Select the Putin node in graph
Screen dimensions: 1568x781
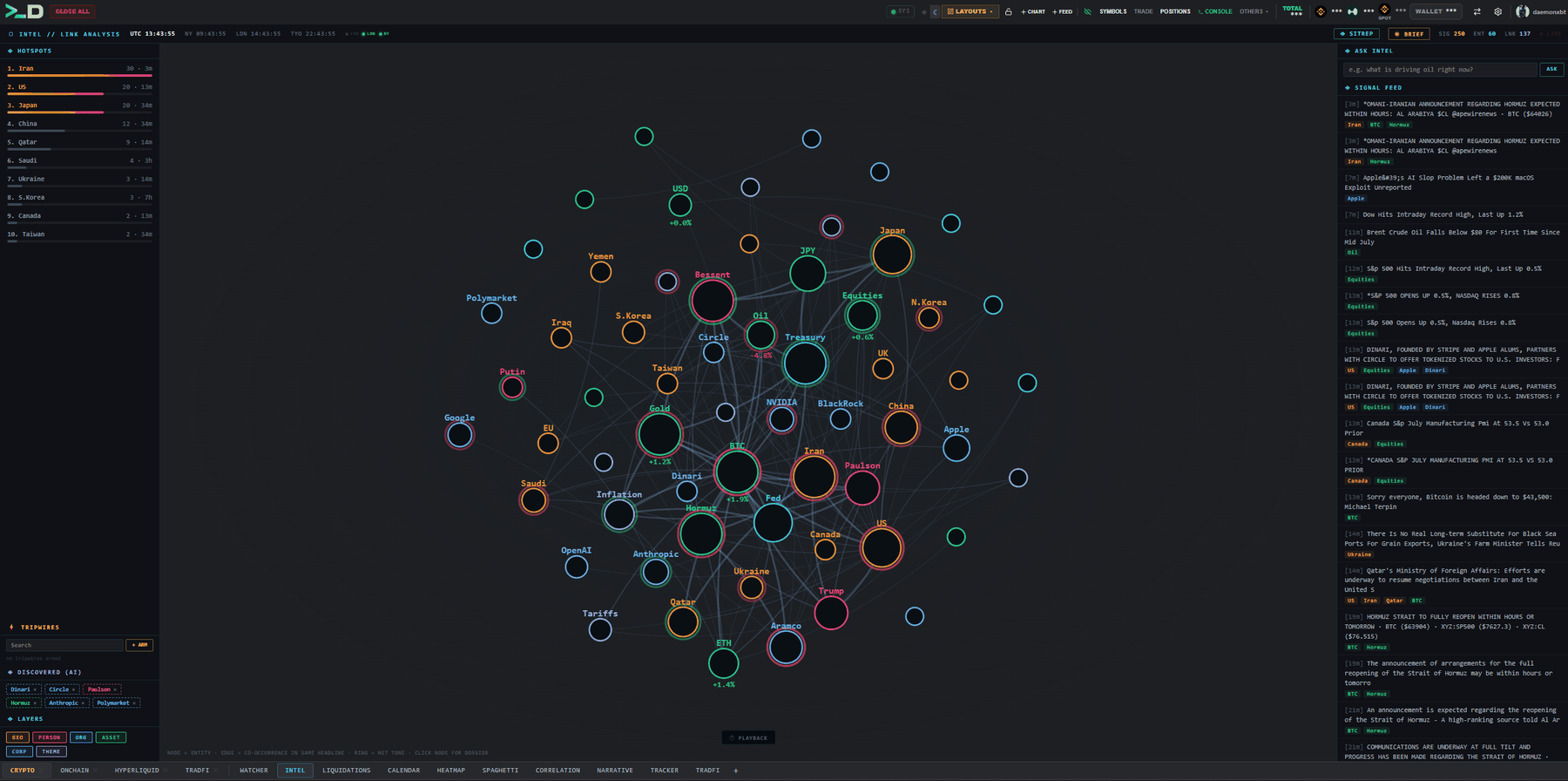pyautogui.click(x=512, y=387)
